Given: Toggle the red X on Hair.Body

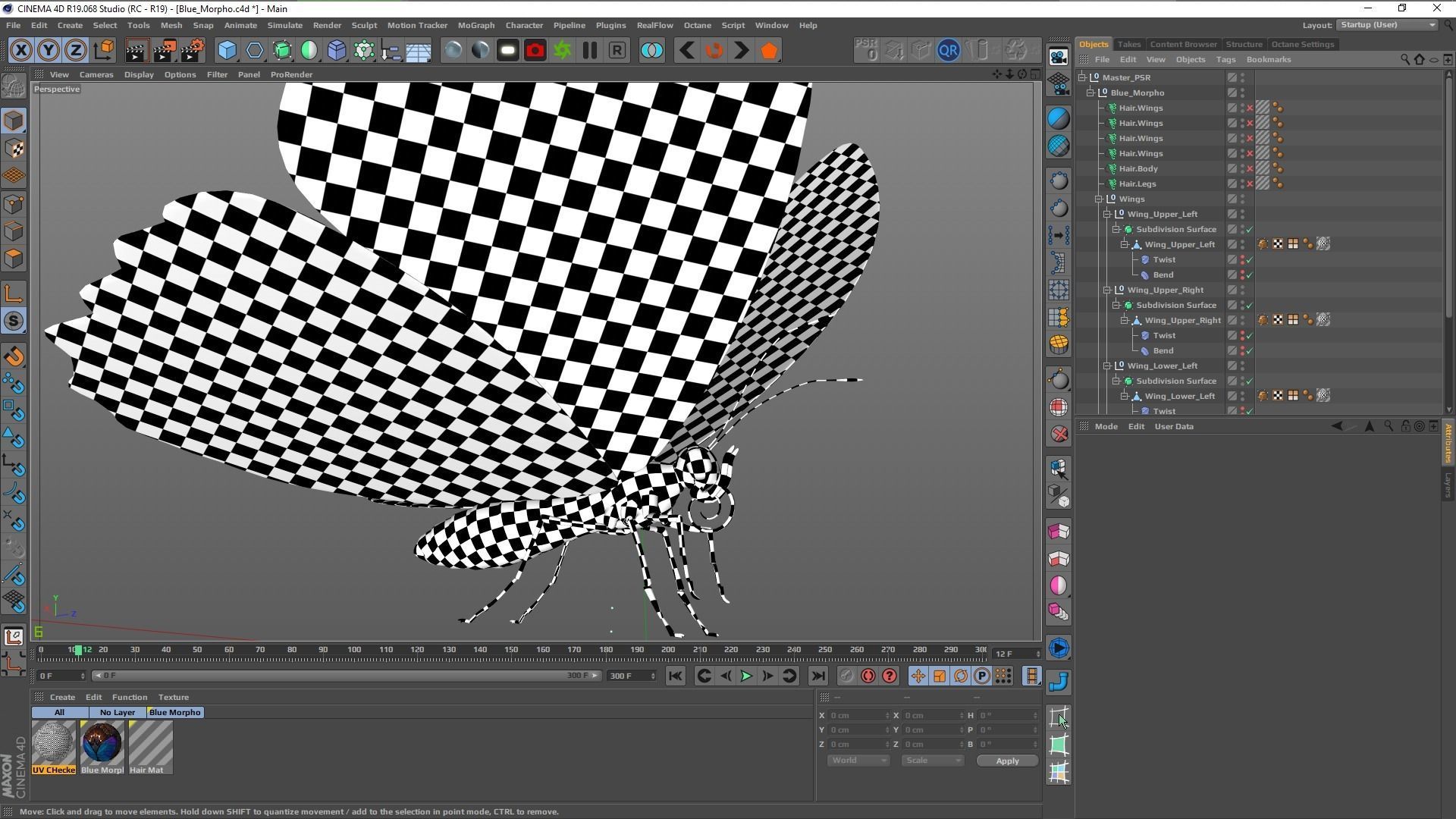Looking at the screenshot, I should [1249, 169].
